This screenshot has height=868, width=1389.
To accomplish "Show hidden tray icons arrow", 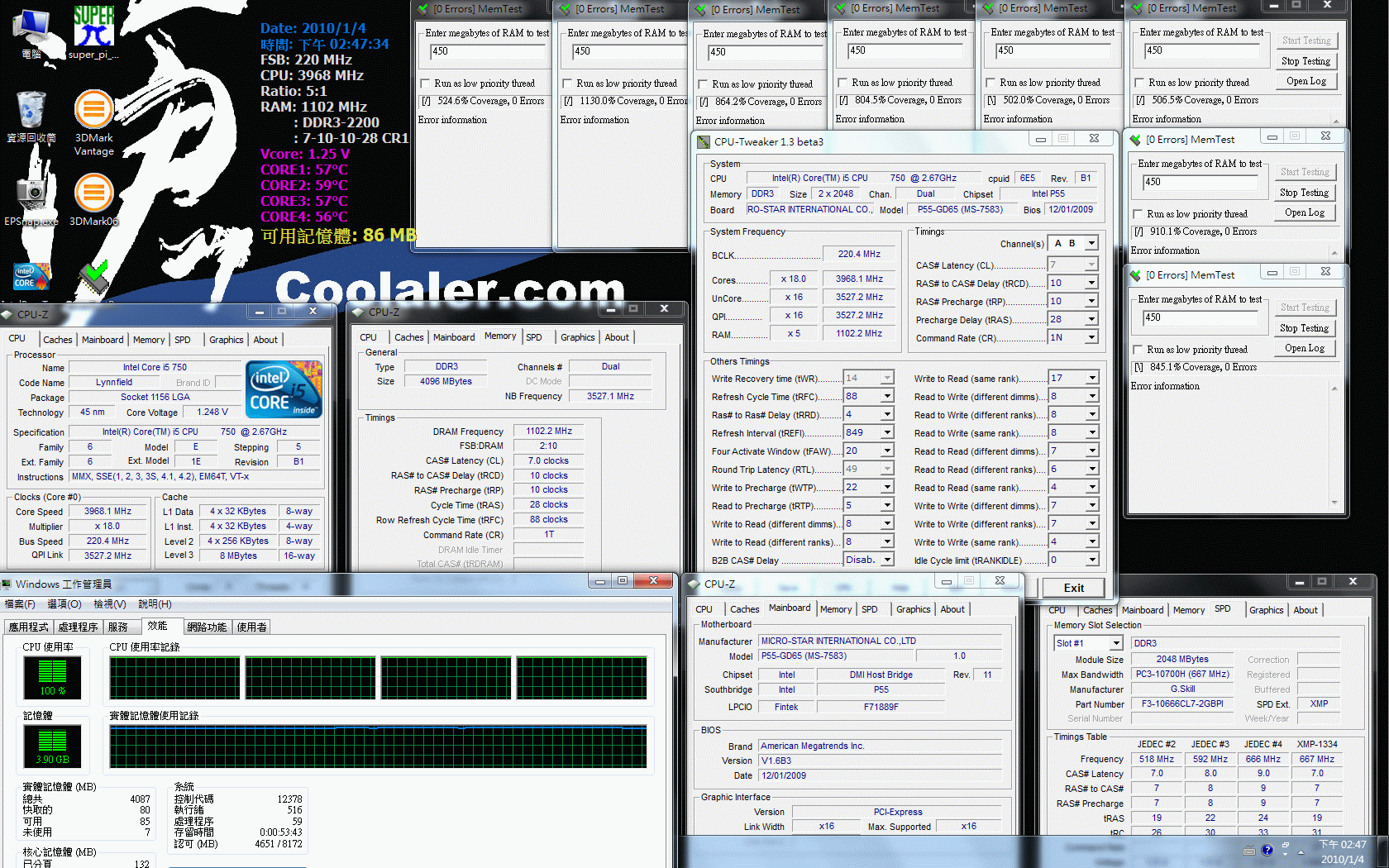I will tap(1301, 851).
